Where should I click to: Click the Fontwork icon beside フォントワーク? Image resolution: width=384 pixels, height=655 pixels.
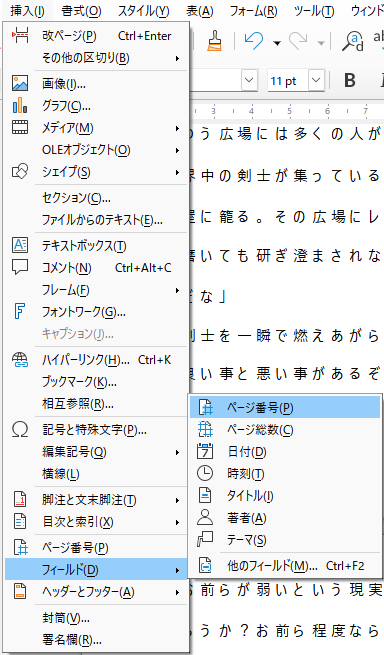tap(20, 311)
